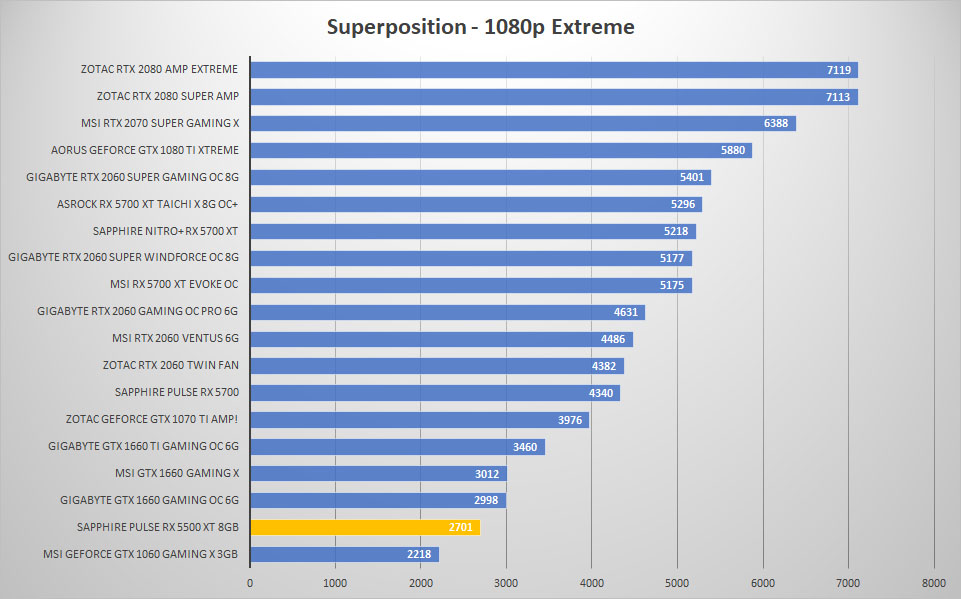This screenshot has height=599, width=961.
Task: Select the MSI RX 5700 XT EVOKE OC label
Action: tap(174, 284)
